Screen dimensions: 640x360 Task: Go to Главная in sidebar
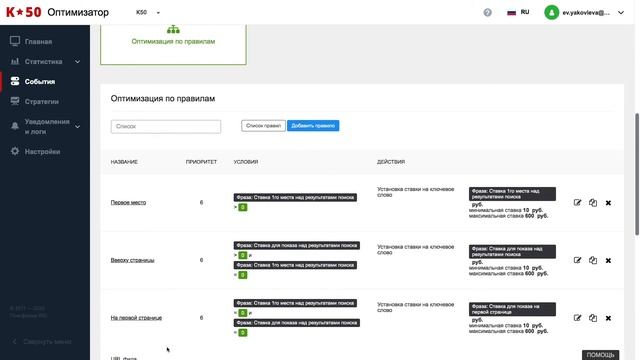click(38, 42)
